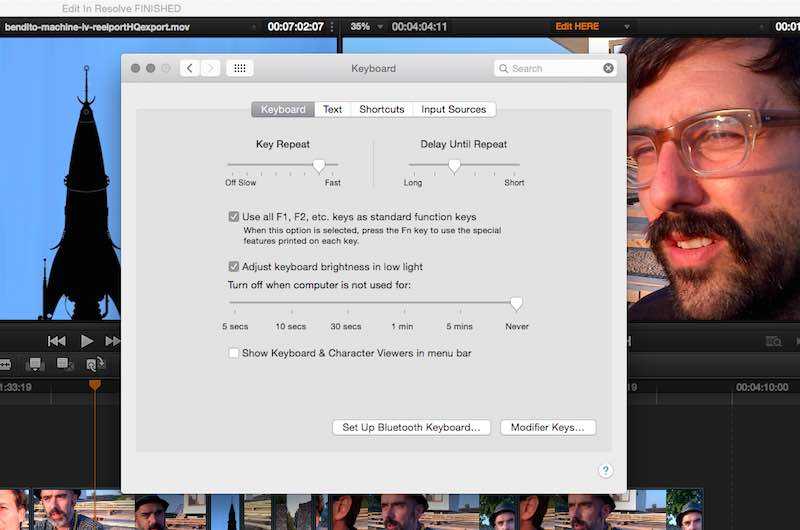This screenshot has height=530, width=800.
Task: Toggle F1, F2 standard function keys checkbox
Action: (234, 217)
